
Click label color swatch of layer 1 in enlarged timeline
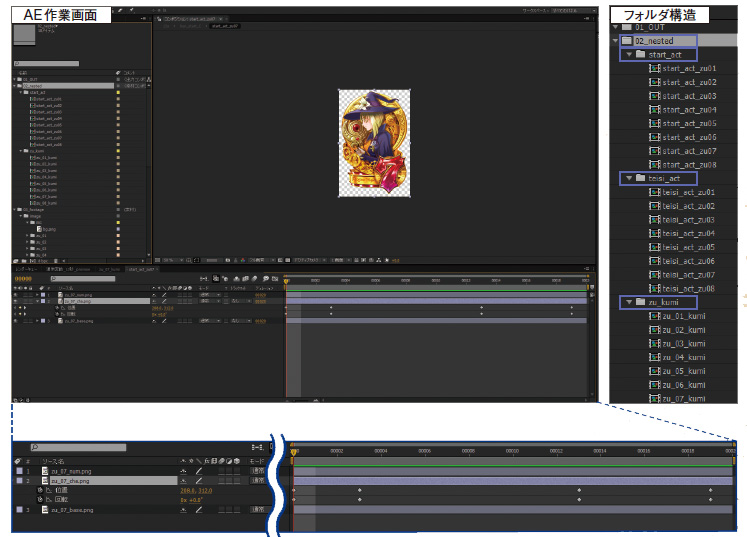click(x=20, y=471)
